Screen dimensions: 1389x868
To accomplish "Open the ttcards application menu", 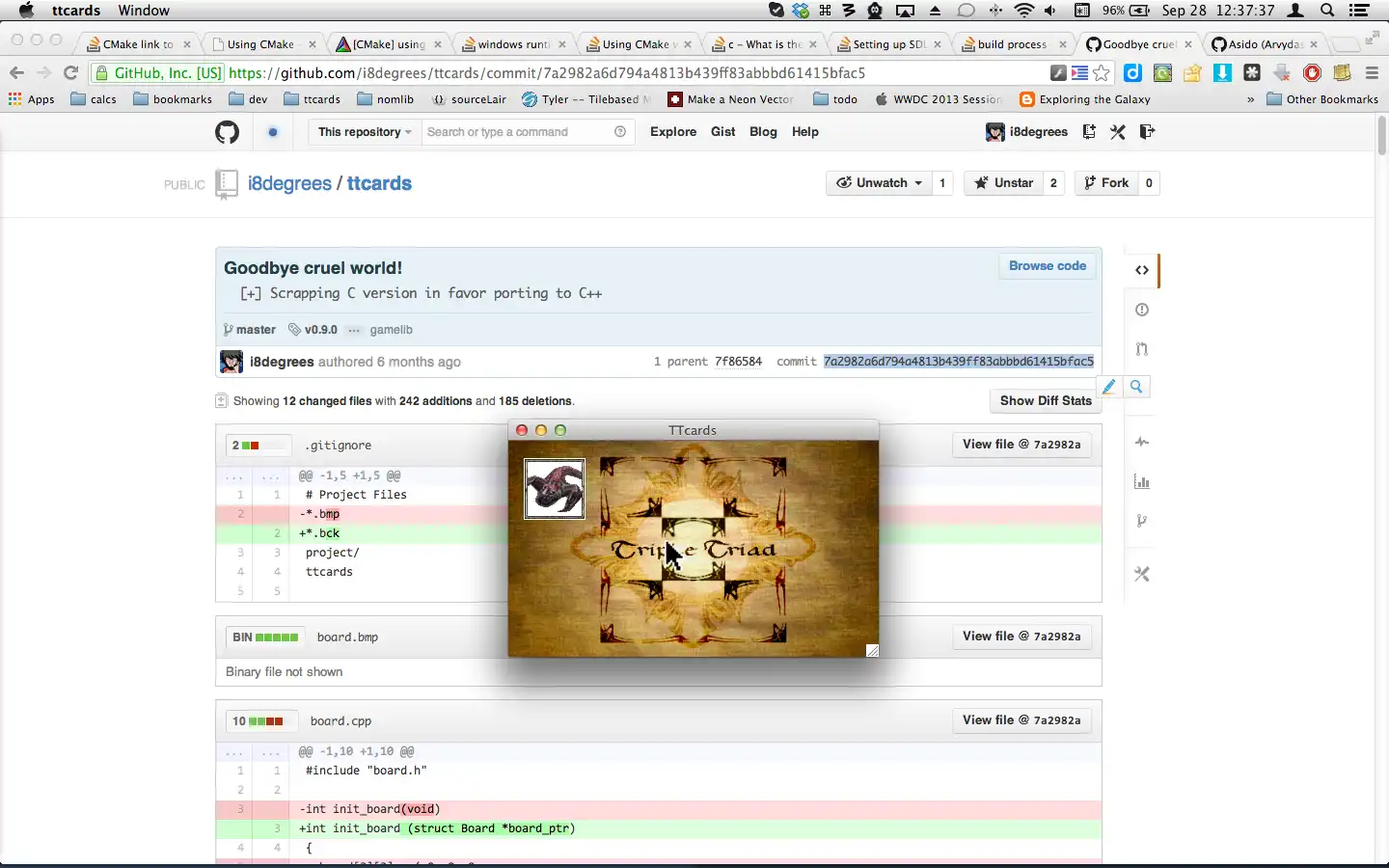I will point(76,11).
